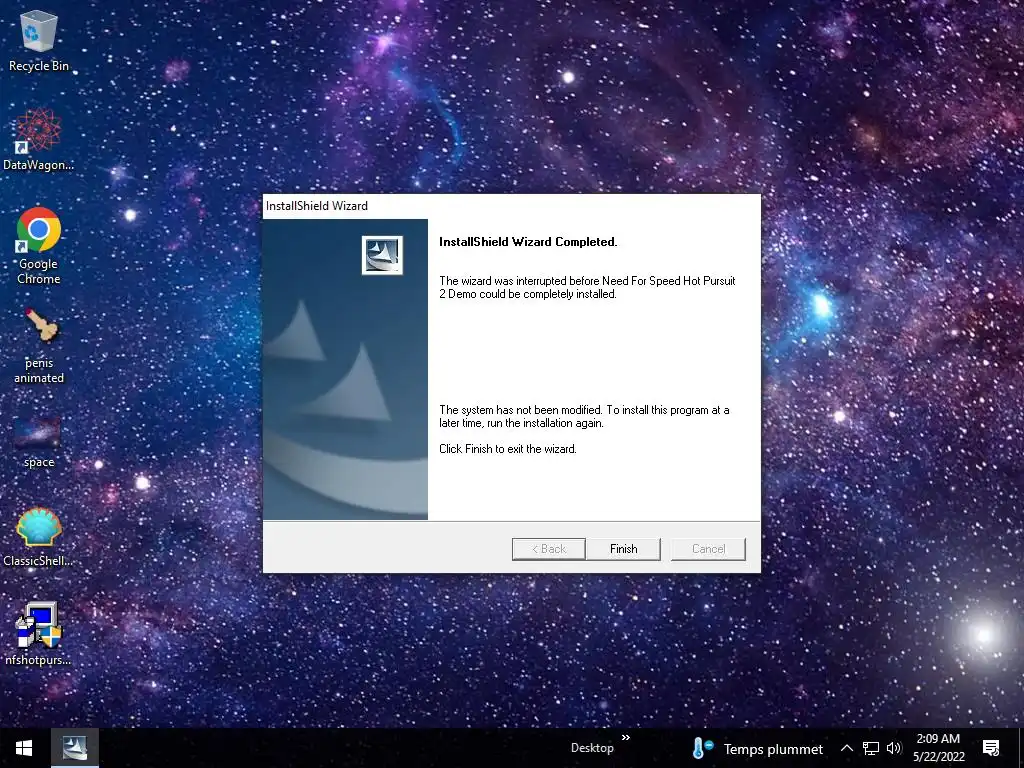Screen dimensions: 1024x768
Task: Open the volume control tray icon
Action: tap(894, 748)
